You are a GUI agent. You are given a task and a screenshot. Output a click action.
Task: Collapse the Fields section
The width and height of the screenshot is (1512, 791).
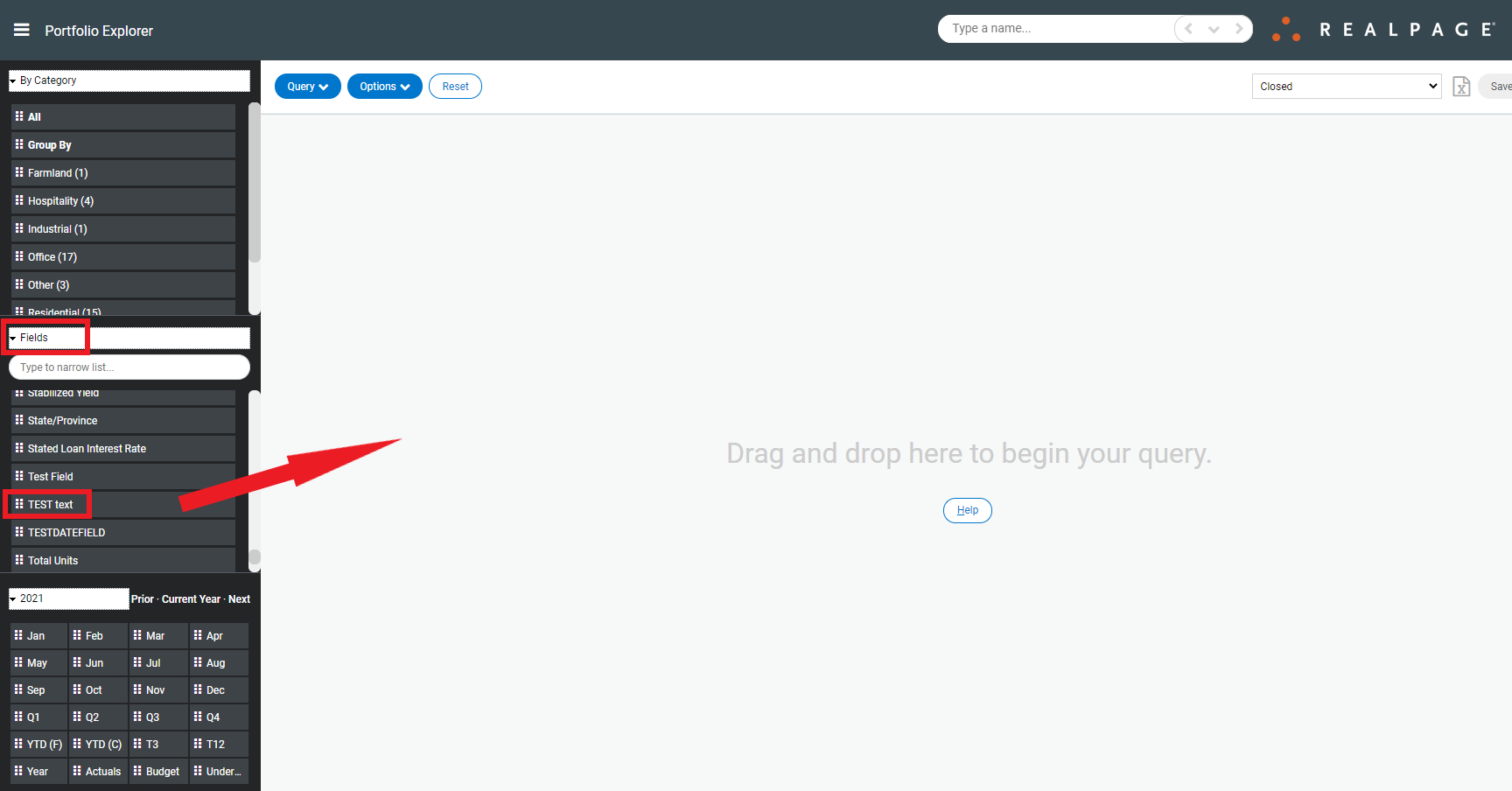[x=13, y=337]
